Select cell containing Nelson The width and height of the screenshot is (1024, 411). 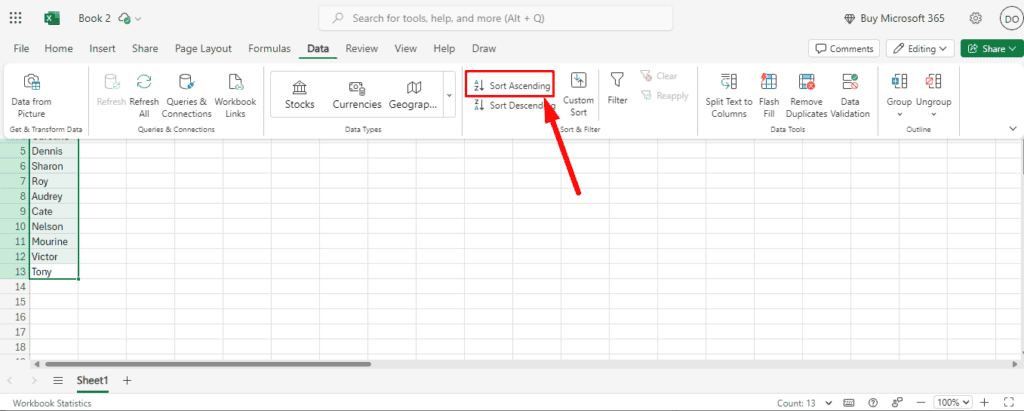(54, 227)
